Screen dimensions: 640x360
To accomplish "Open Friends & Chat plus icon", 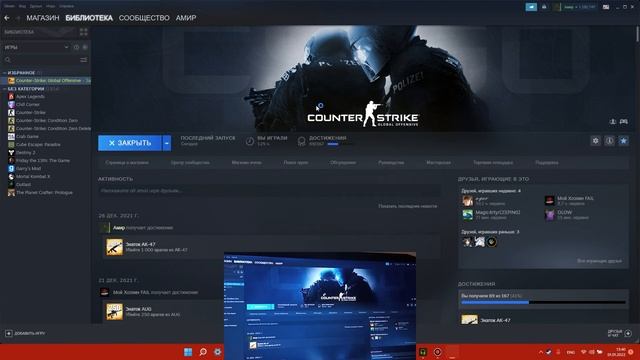I will [x=628, y=333].
